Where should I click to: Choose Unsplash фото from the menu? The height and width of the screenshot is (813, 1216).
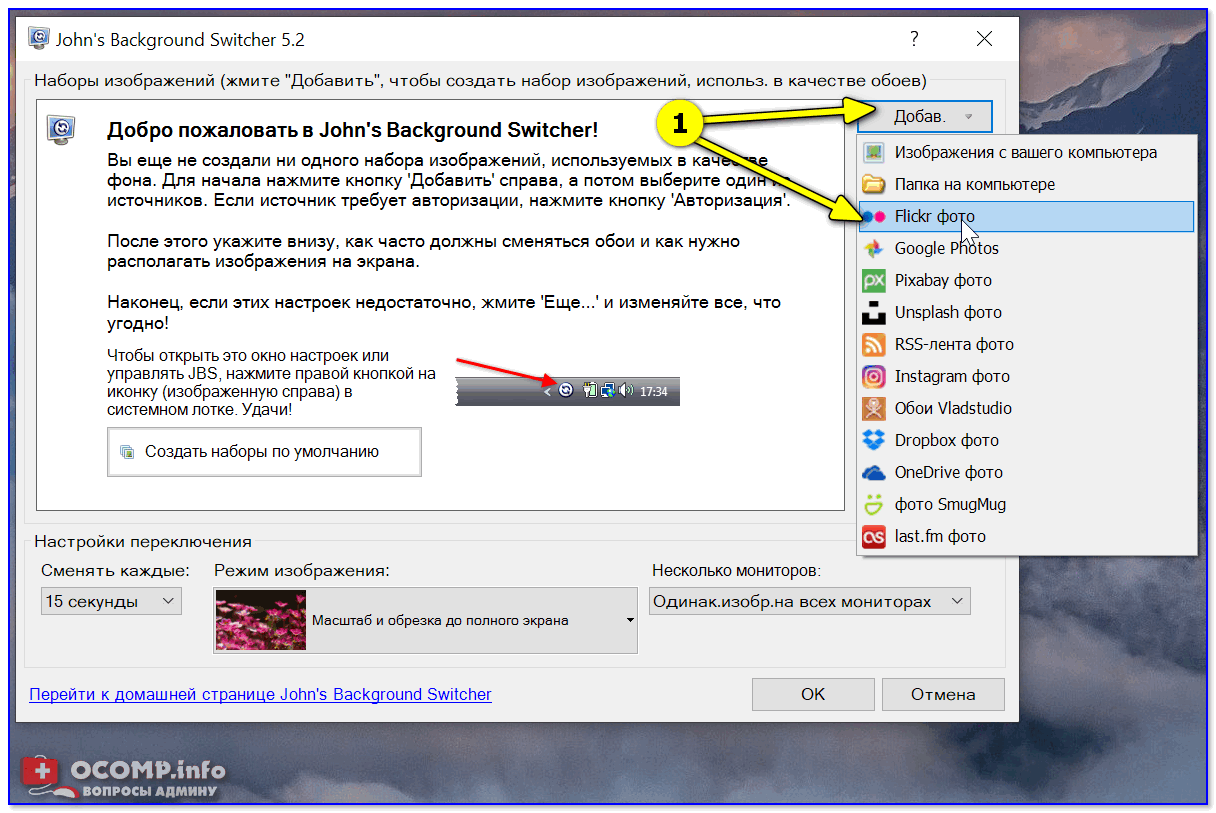(x=1026, y=312)
